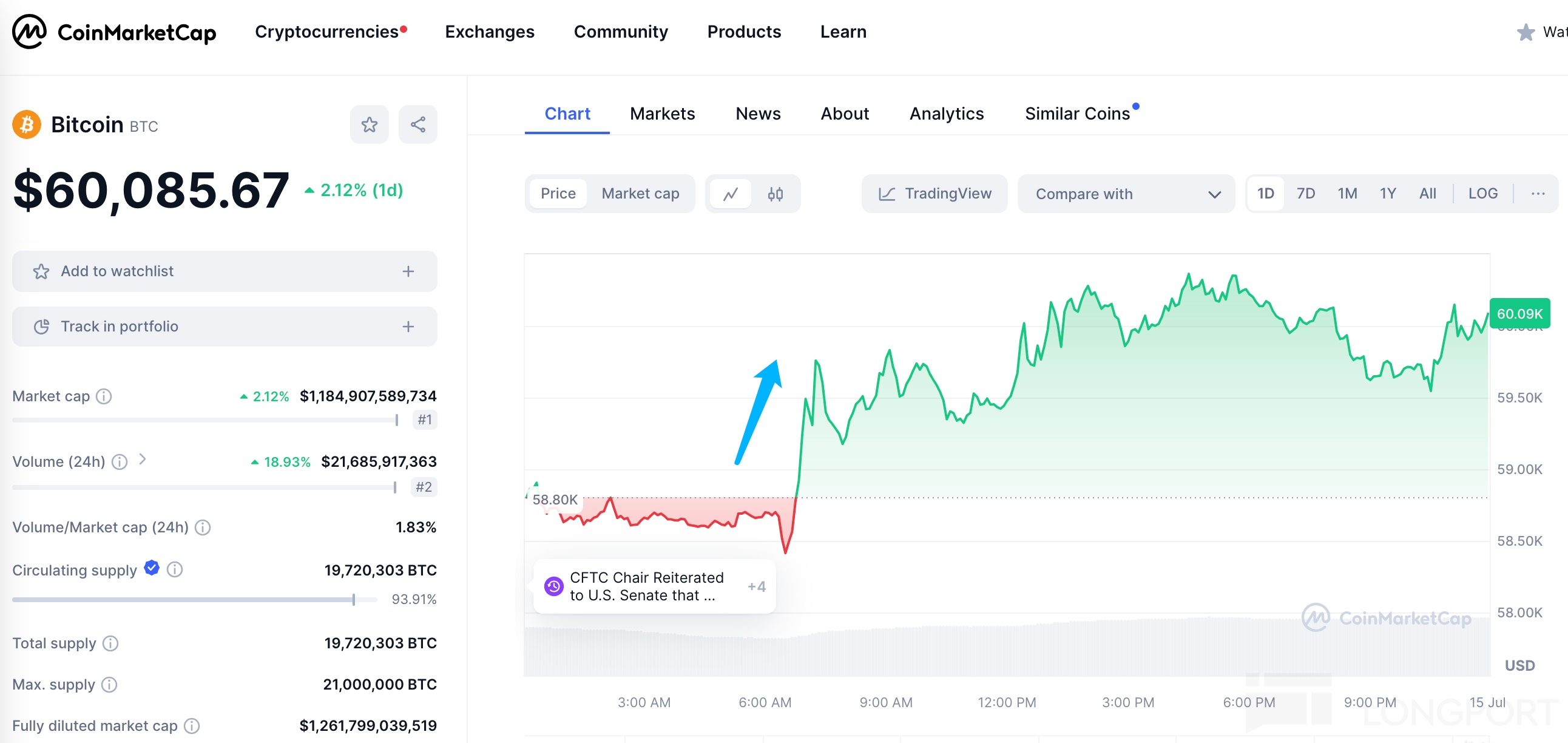
Task: Open the Products menu
Action: pos(744,32)
